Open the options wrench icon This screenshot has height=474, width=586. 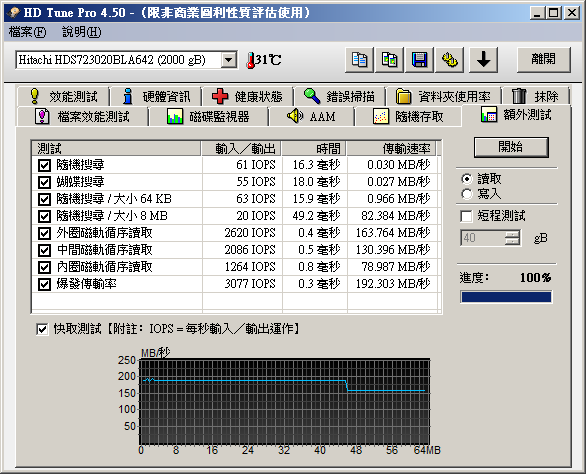pos(450,60)
